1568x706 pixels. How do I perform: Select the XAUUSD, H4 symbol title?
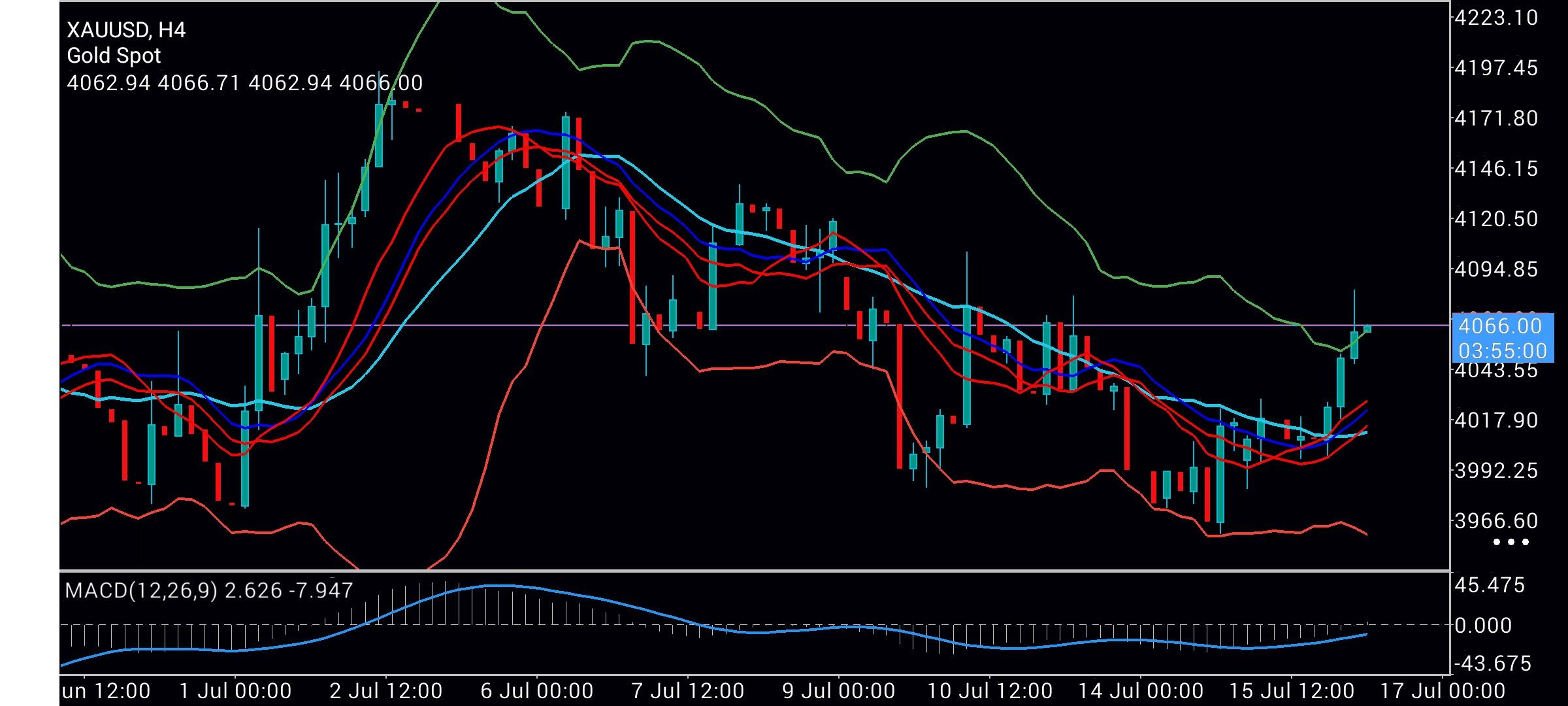coord(126,30)
